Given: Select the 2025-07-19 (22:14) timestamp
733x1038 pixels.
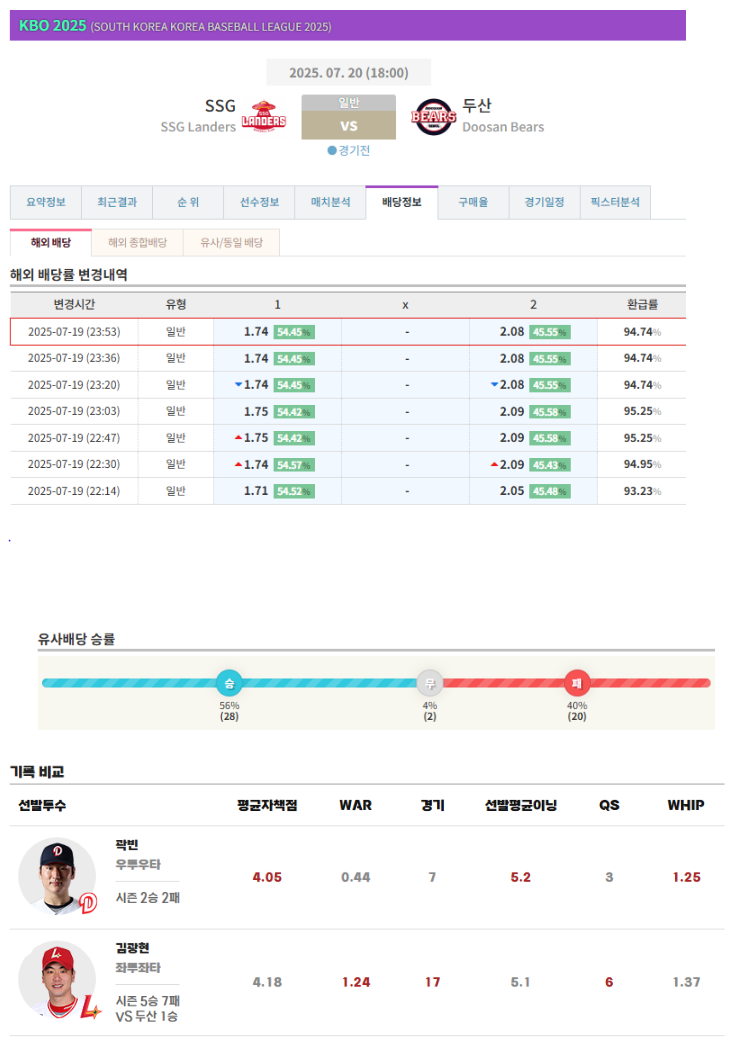Looking at the screenshot, I should [74, 491].
